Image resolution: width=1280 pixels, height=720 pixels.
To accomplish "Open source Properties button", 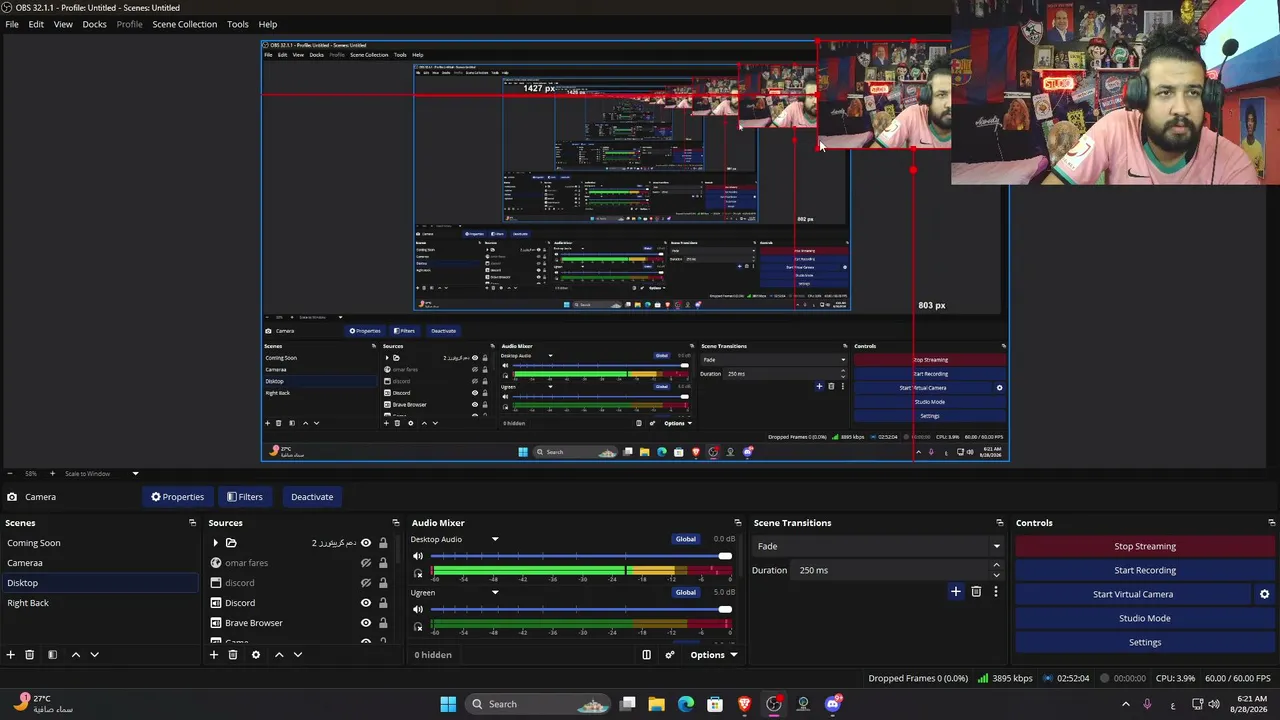I will pos(177,497).
